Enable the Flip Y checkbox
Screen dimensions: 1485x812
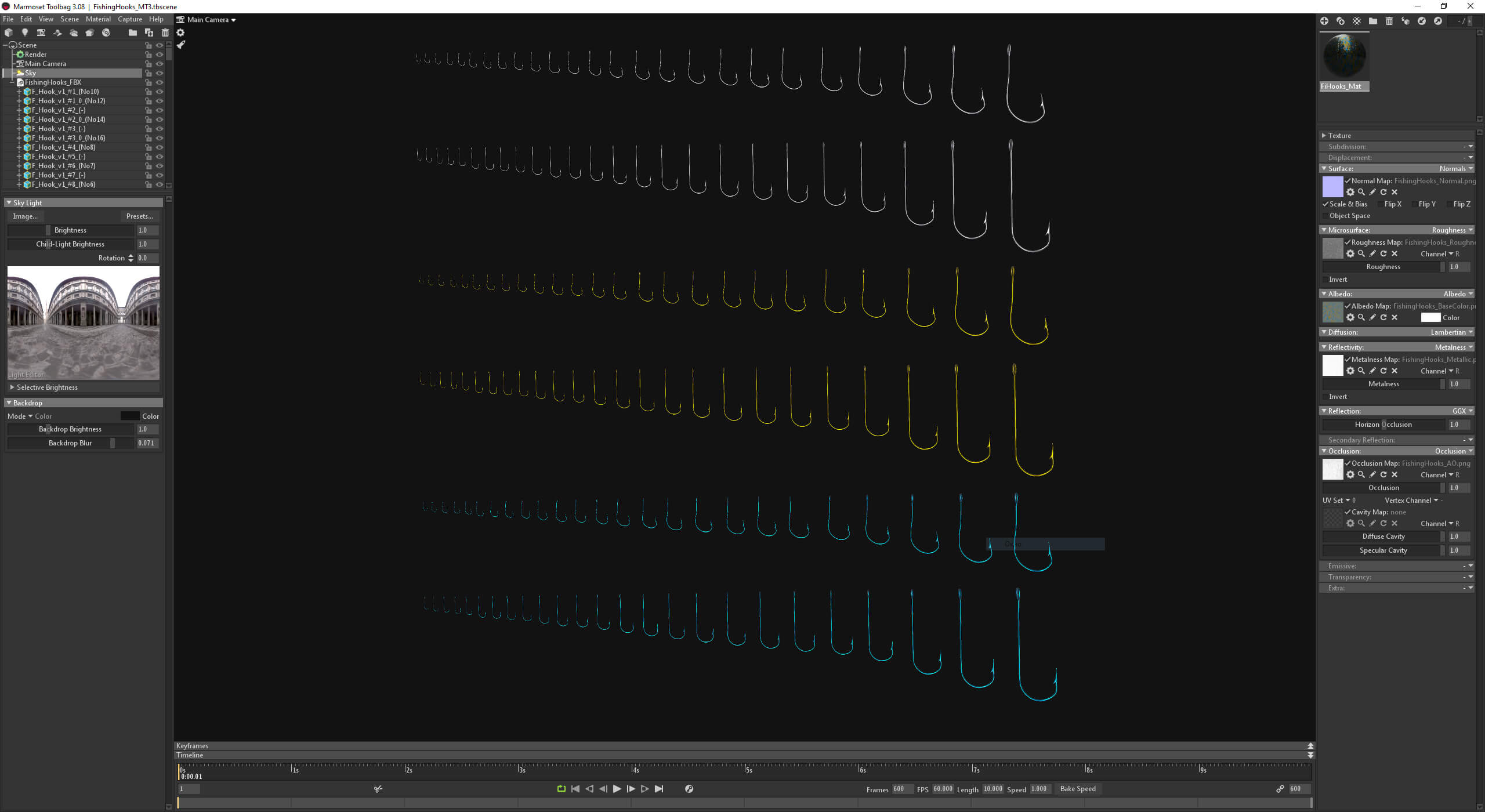coord(1414,204)
